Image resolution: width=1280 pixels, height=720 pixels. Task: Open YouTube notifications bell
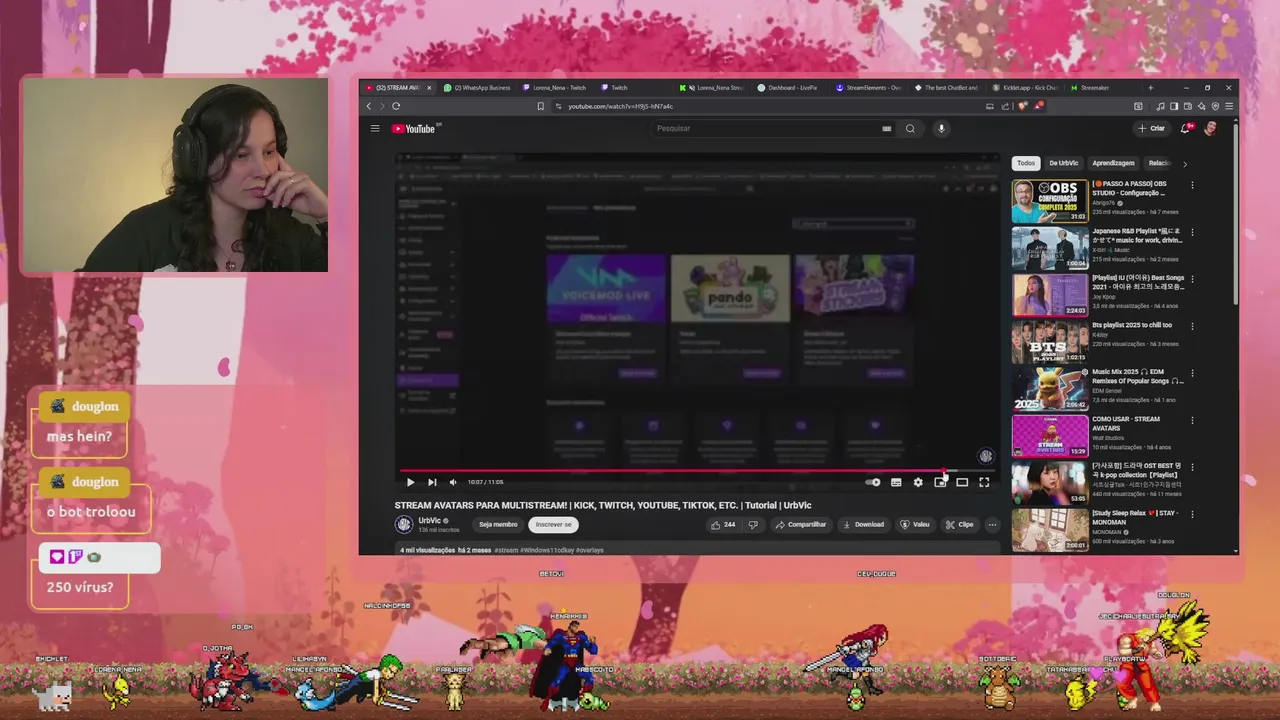pyautogui.click(x=1186, y=128)
